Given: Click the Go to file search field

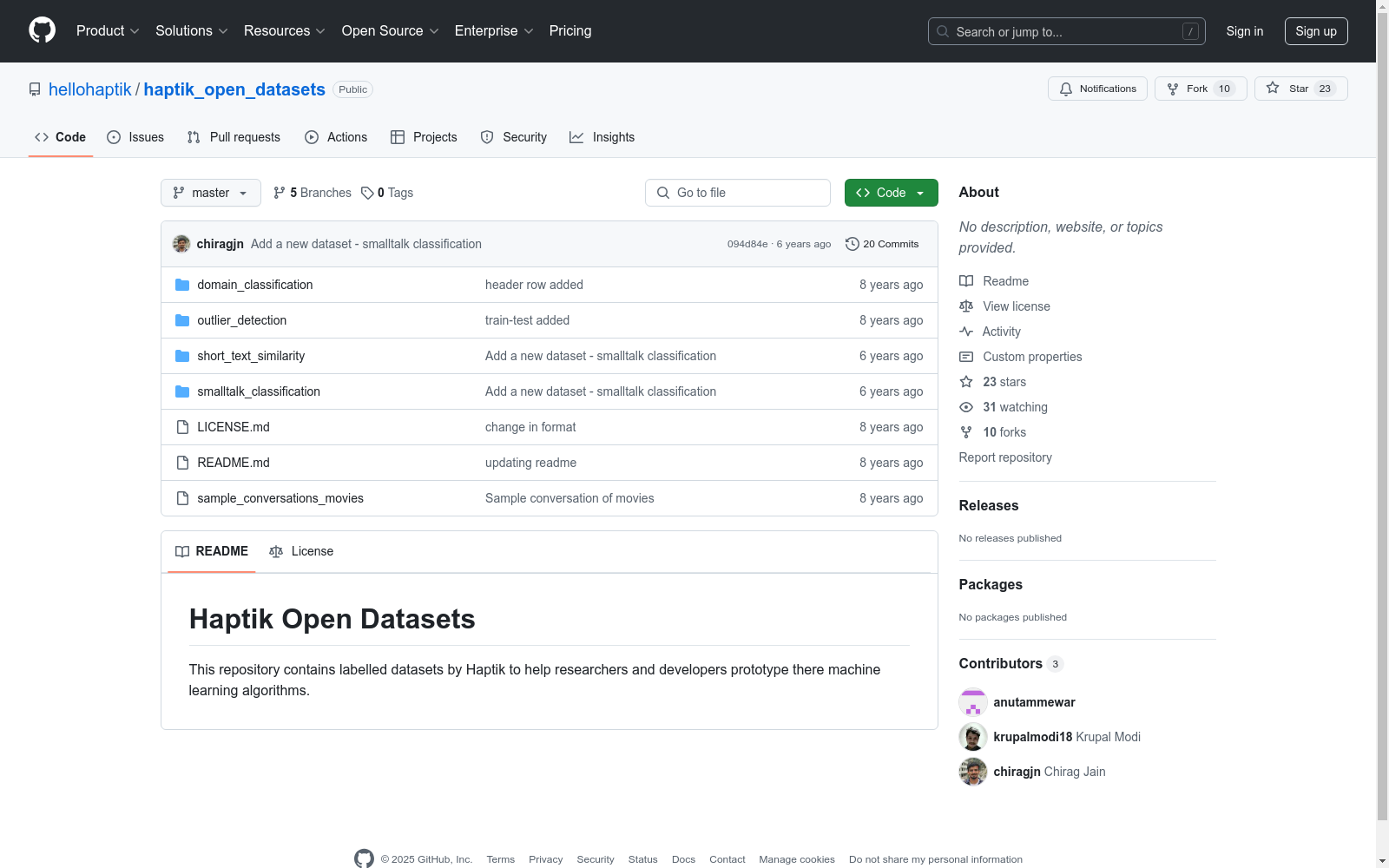Looking at the screenshot, I should click(738, 193).
